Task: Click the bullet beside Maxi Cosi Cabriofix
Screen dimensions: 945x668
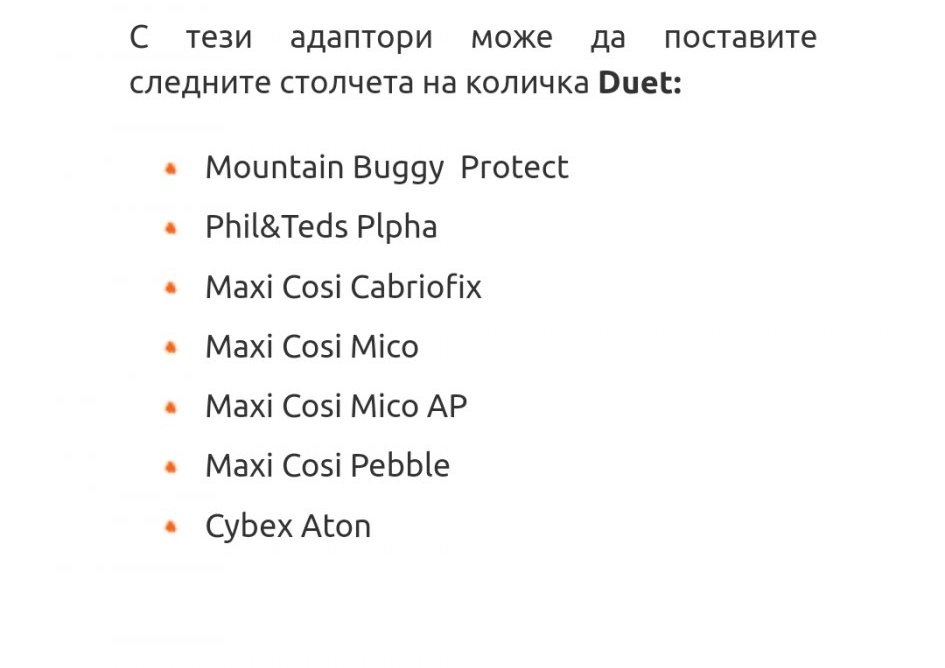Action: [171, 288]
